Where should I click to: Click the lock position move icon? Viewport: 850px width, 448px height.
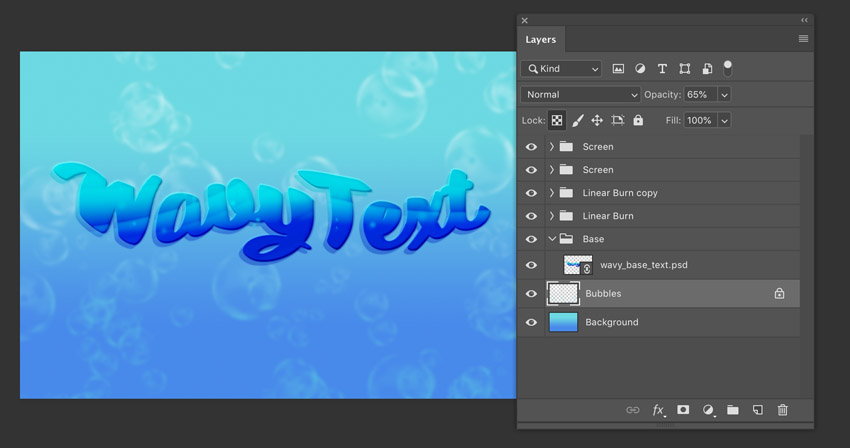coord(597,120)
